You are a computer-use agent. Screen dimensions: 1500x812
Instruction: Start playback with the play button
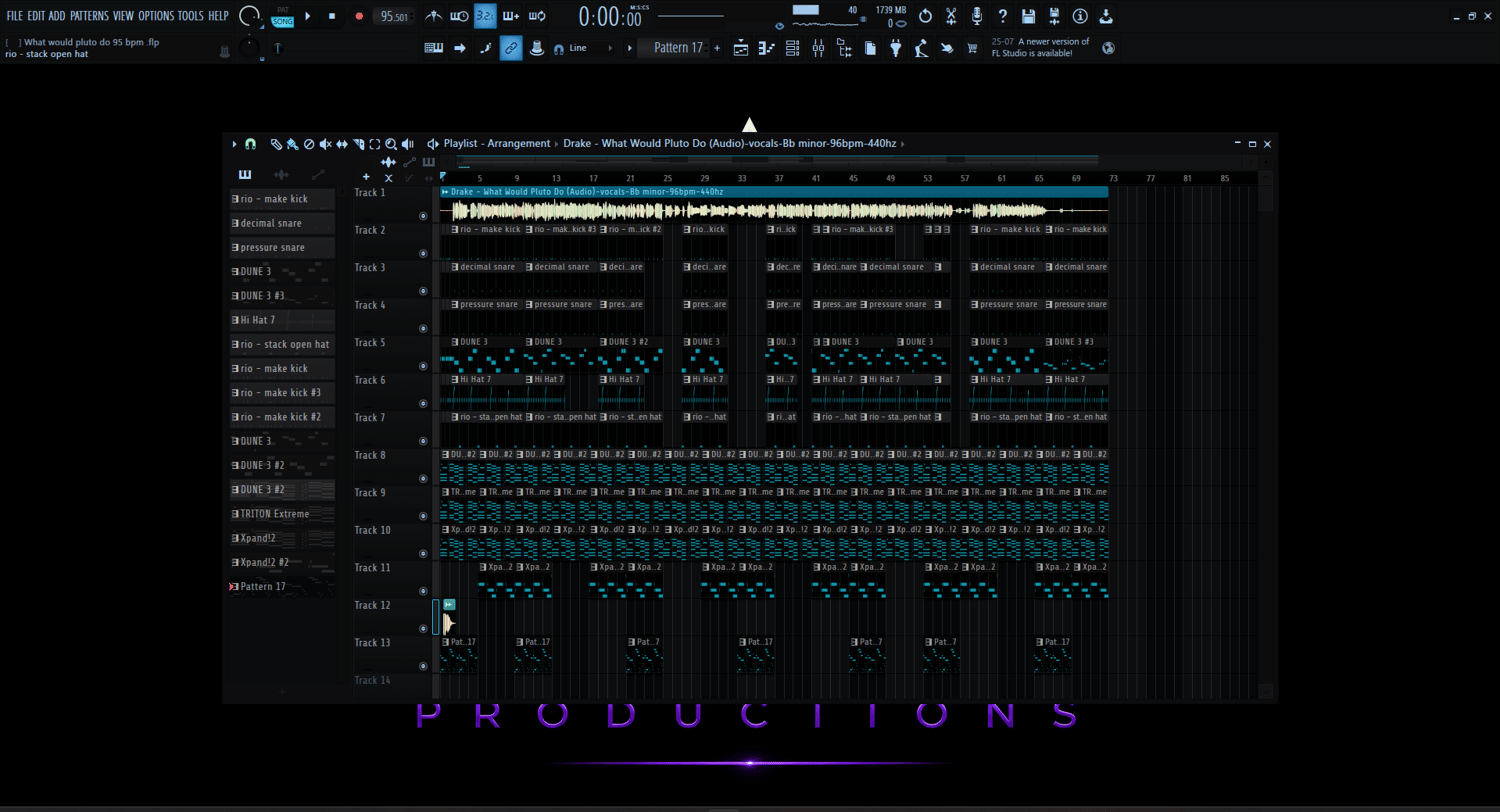pyautogui.click(x=308, y=16)
